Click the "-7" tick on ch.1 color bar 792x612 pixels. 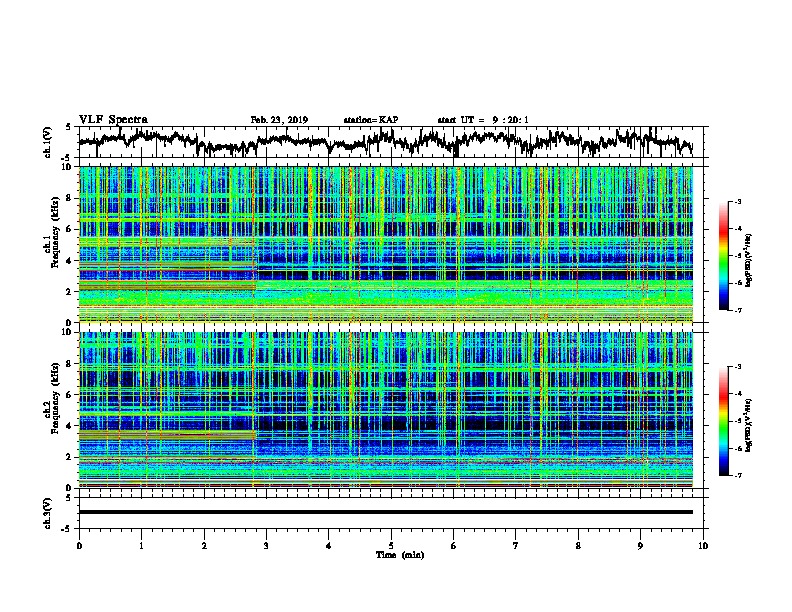pyautogui.click(x=737, y=310)
